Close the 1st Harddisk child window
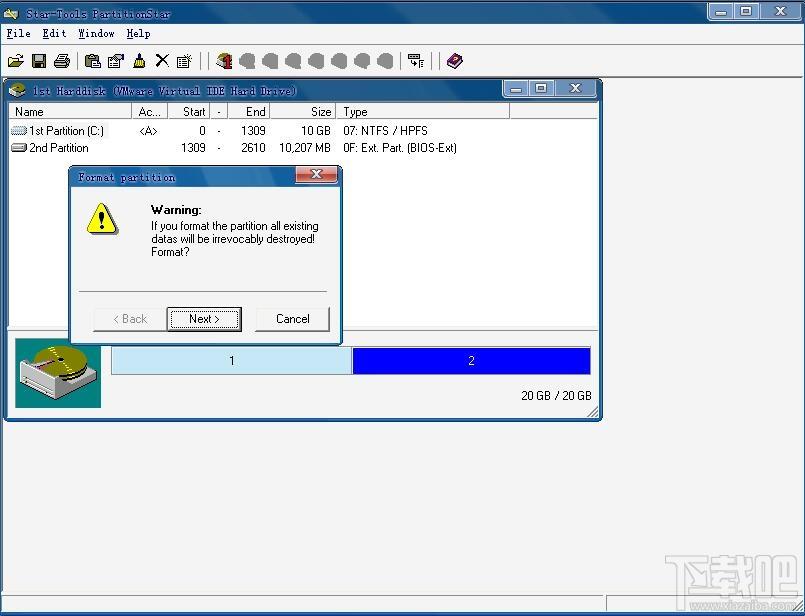This screenshot has height=616, width=805. [575, 88]
